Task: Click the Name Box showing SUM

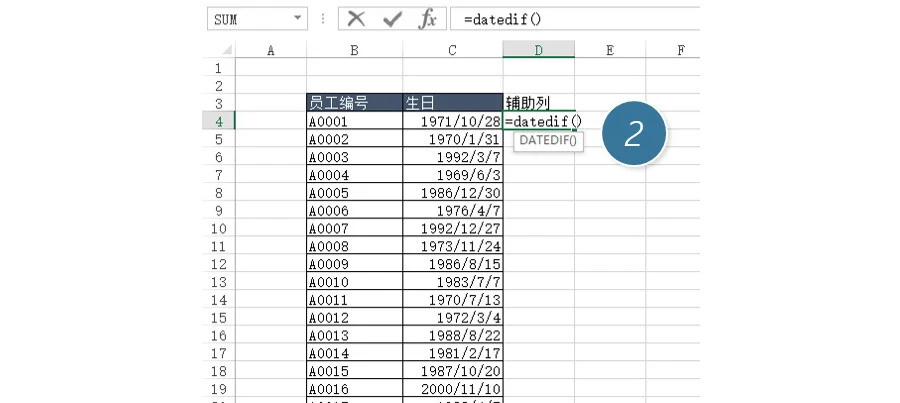Action: click(245, 19)
